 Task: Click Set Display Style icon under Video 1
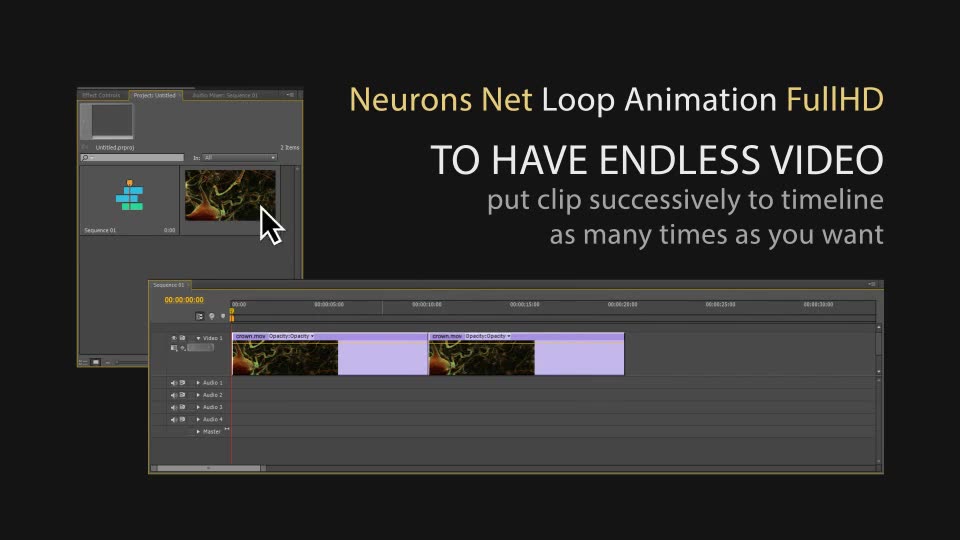tap(174, 348)
